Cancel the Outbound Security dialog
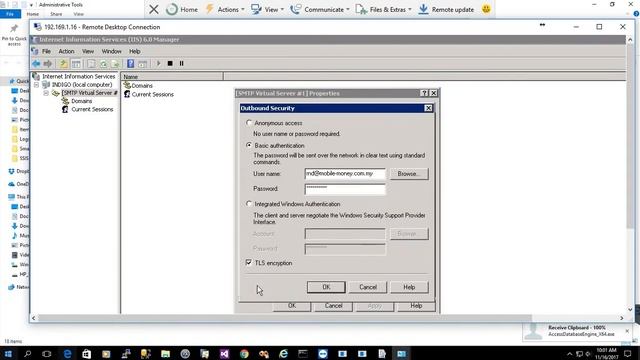The width and height of the screenshot is (640, 360). pos(368,287)
